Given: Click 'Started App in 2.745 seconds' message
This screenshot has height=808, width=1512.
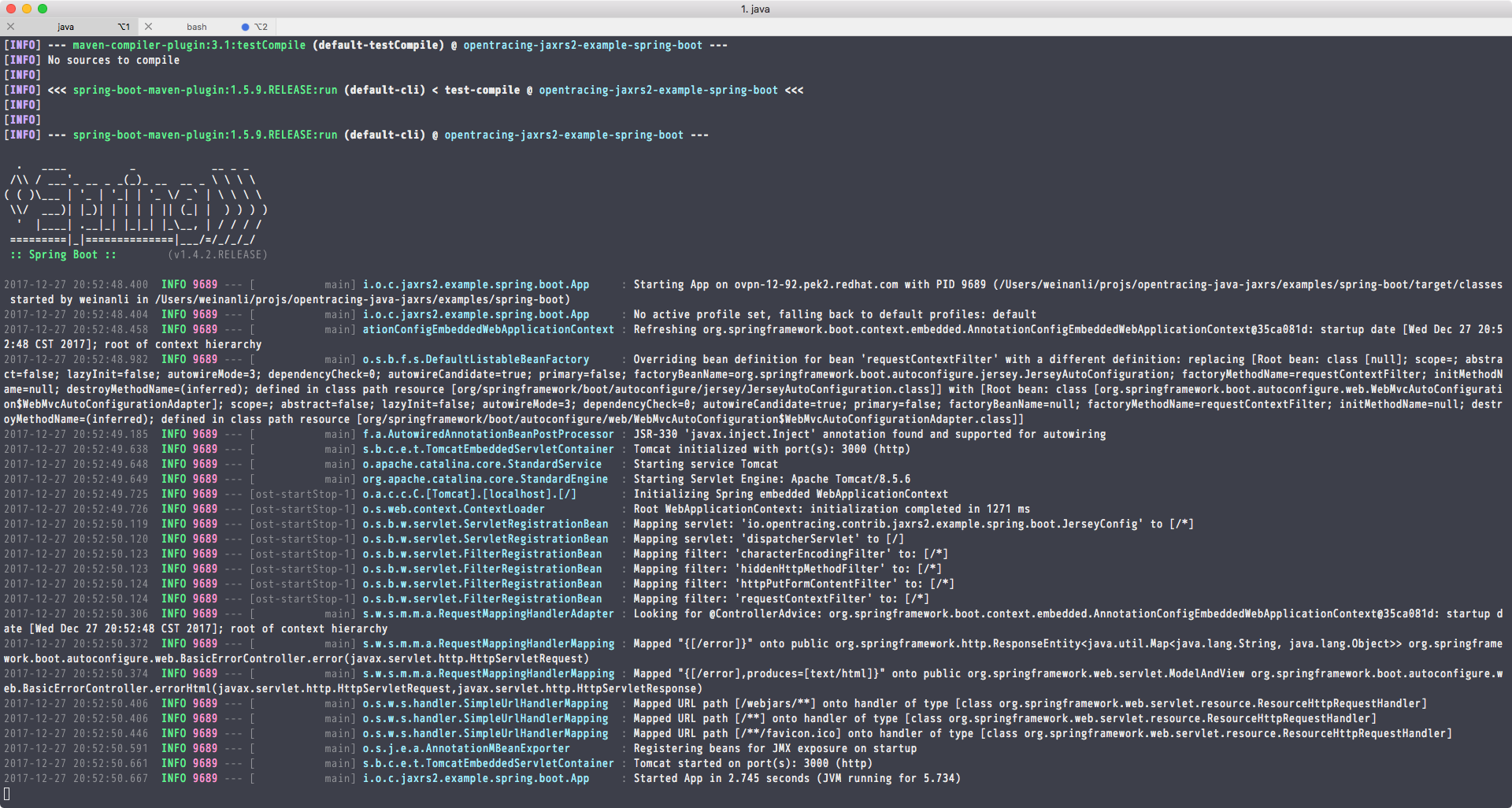Looking at the screenshot, I should (721, 778).
